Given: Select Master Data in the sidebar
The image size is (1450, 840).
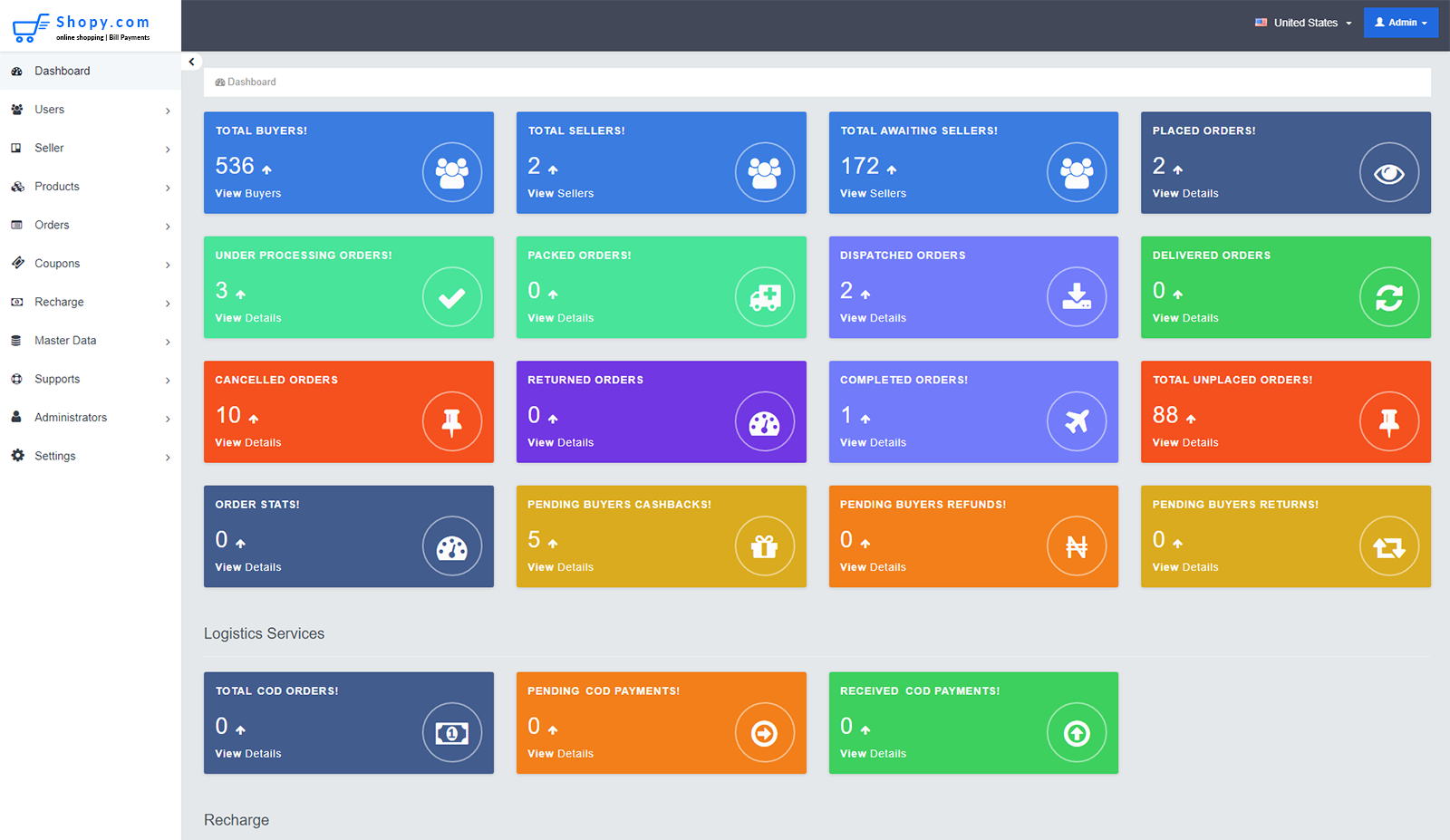Looking at the screenshot, I should click(91, 341).
